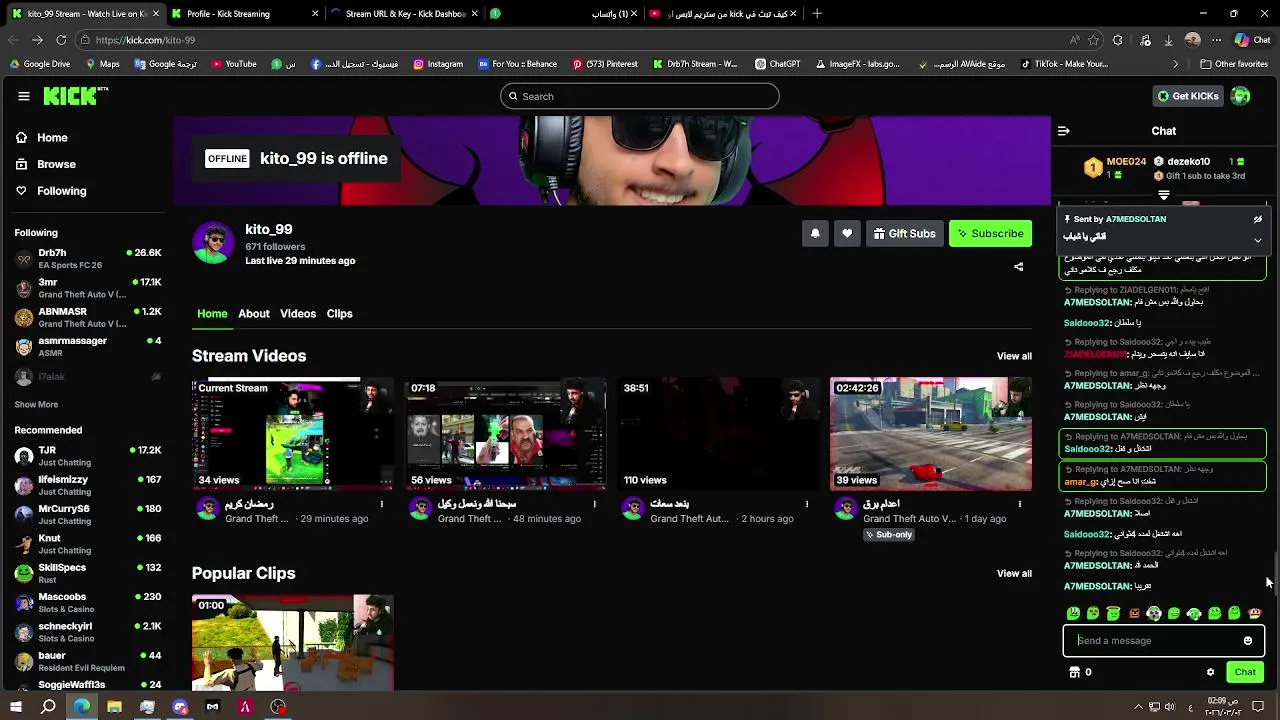The image size is (1280, 720).
Task: Switch to Stream URL & Key browser tab
Action: pos(405,14)
